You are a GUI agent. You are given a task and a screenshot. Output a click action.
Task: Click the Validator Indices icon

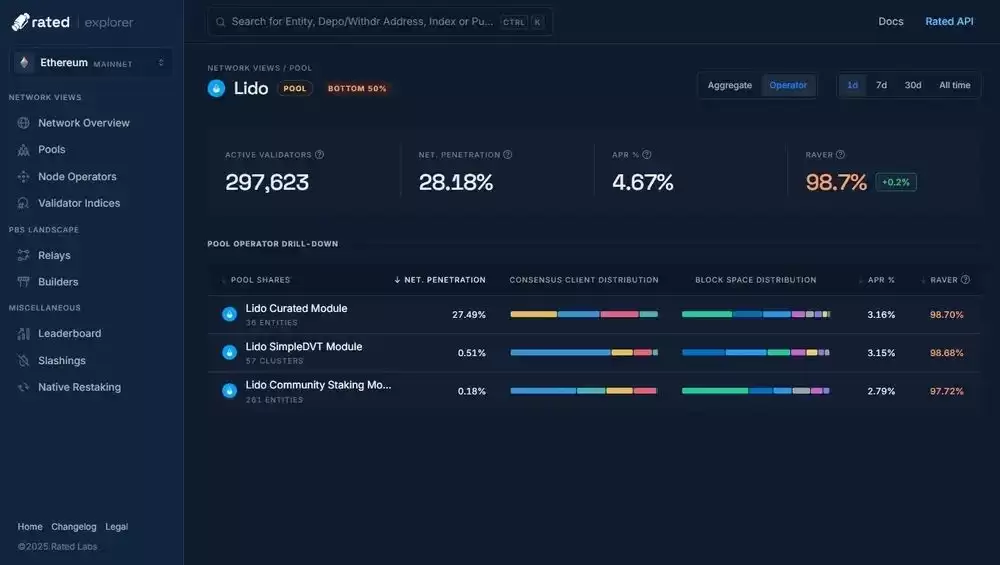coord(24,203)
